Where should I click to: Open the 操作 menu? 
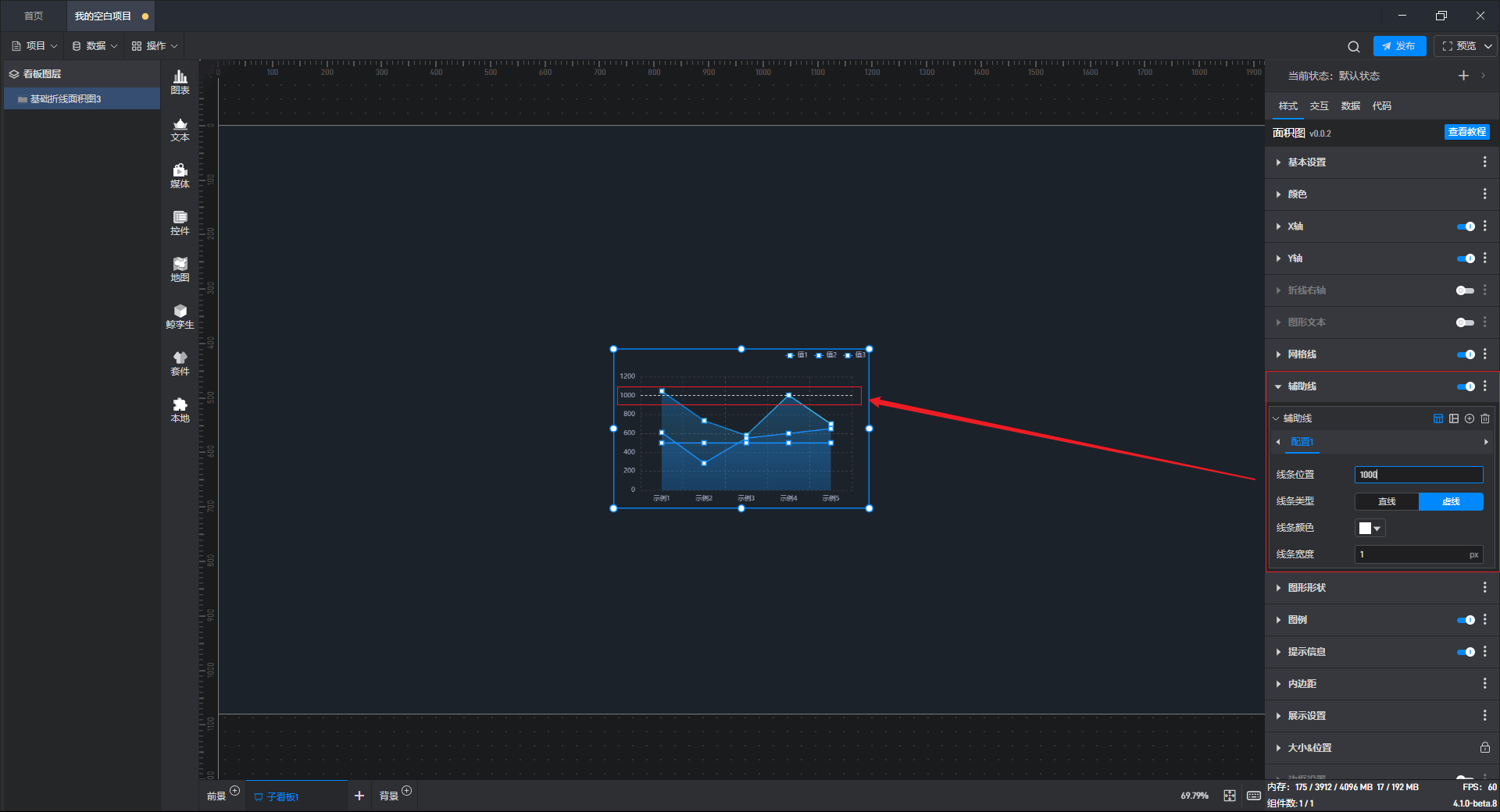tap(155, 46)
